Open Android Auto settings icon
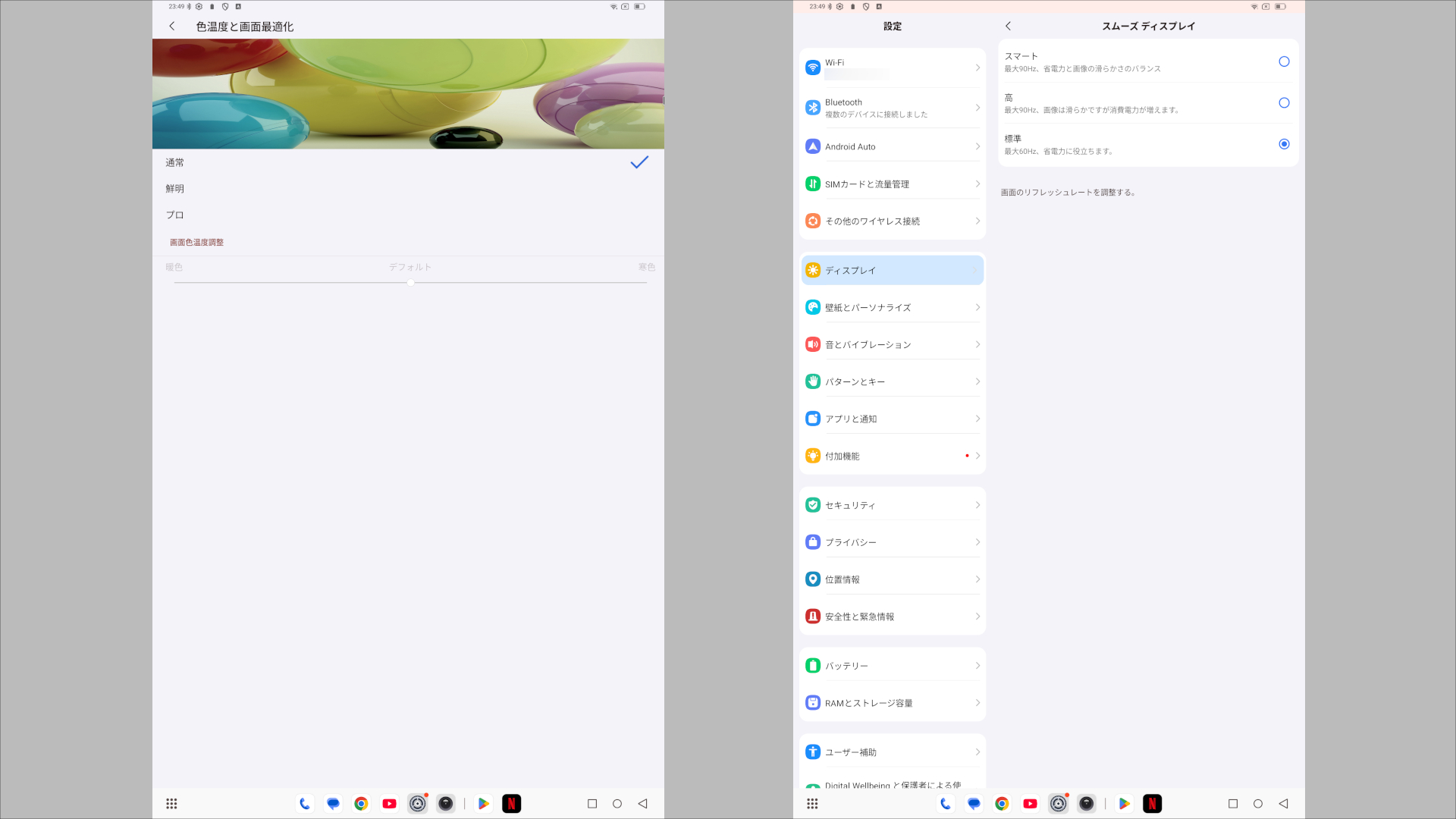1456x819 pixels. tap(813, 146)
